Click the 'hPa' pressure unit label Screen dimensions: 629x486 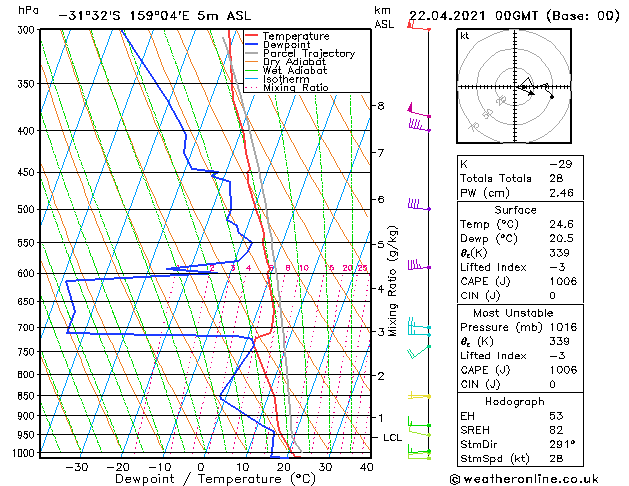(28, 10)
